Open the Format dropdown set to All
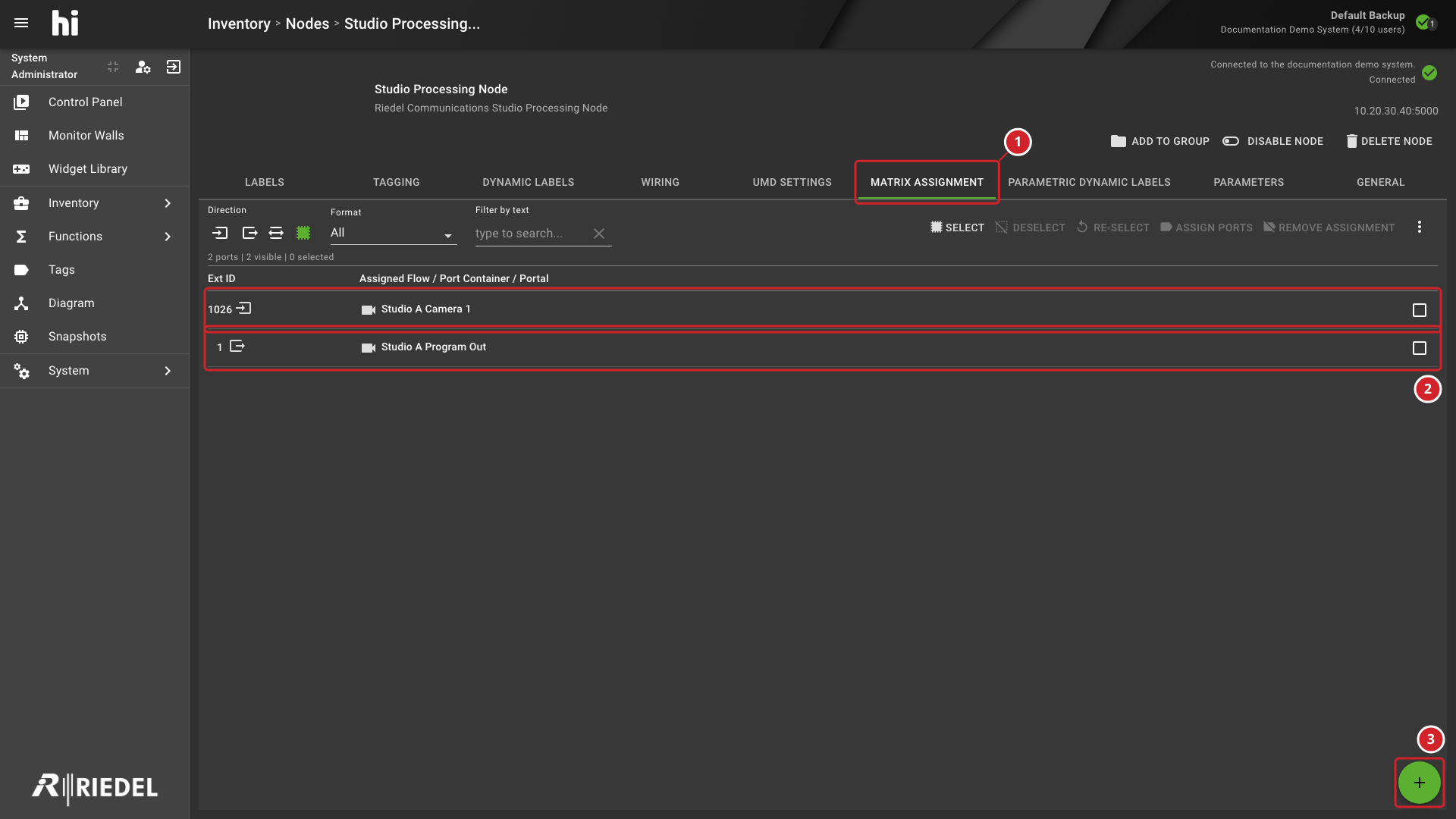 tap(393, 233)
